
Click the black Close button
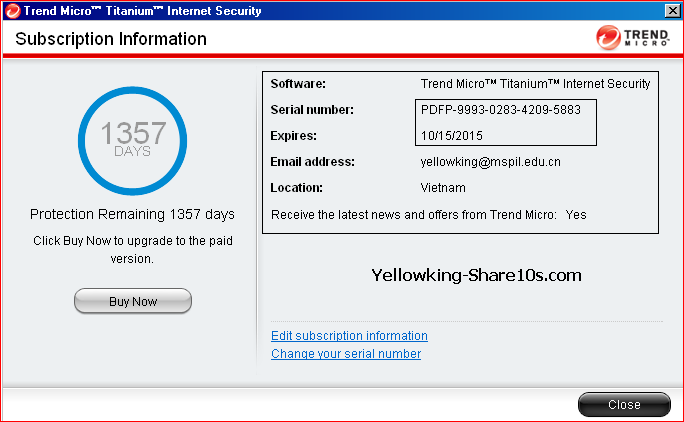tap(624, 404)
